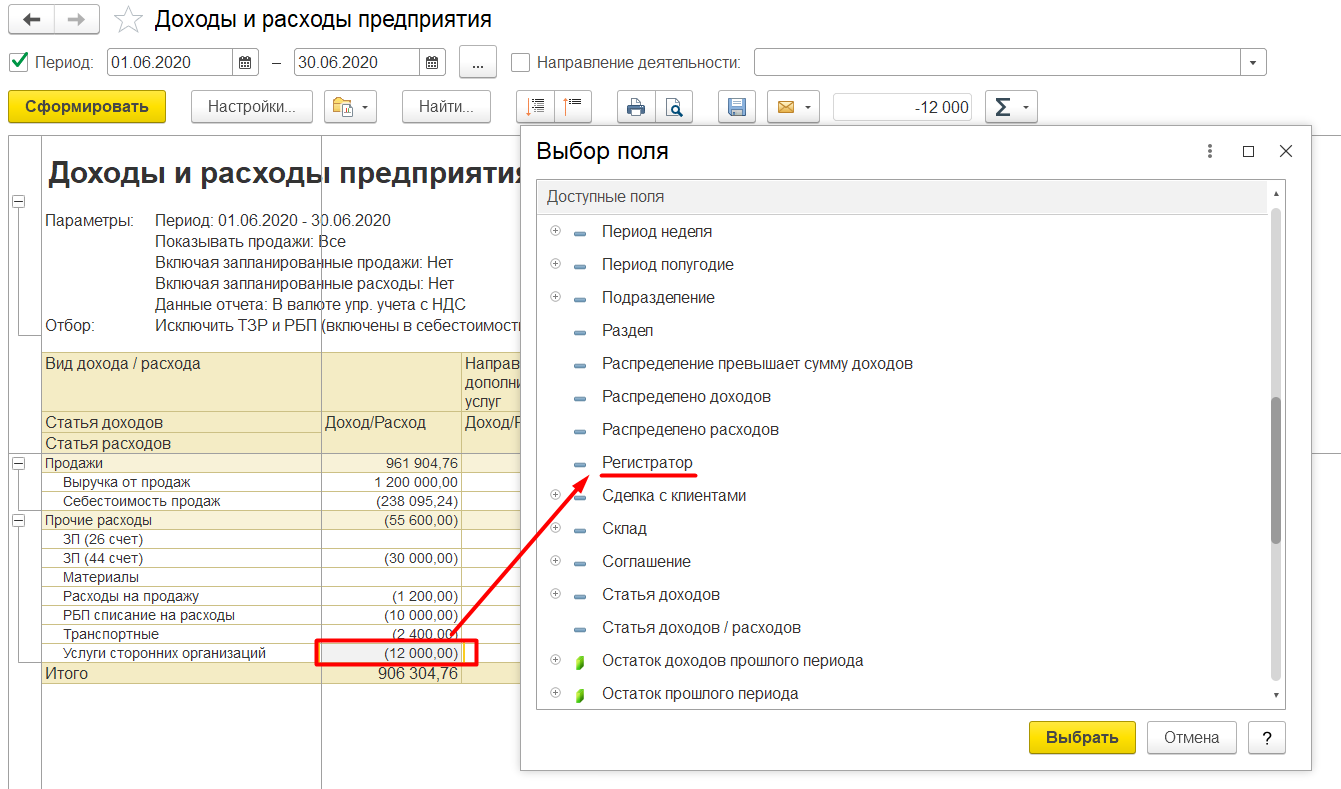Open help with question mark button
The width and height of the screenshot is (1341, 789).
point(1267,737)
